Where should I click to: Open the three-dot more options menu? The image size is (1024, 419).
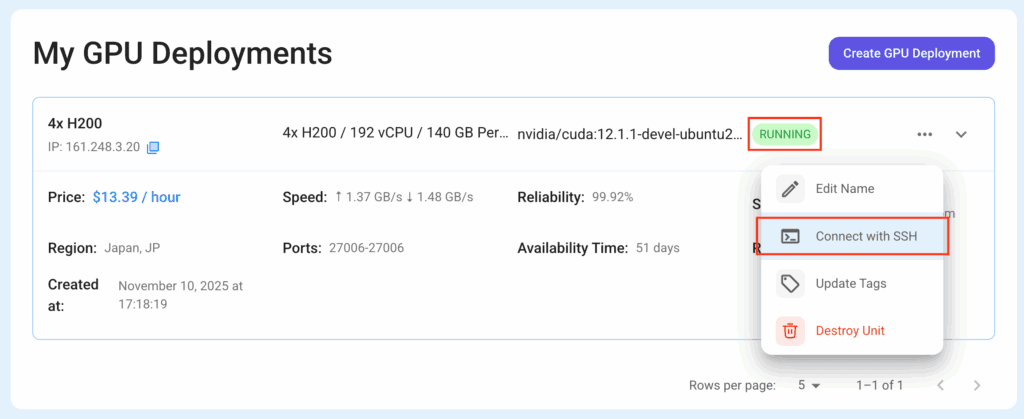924,134
